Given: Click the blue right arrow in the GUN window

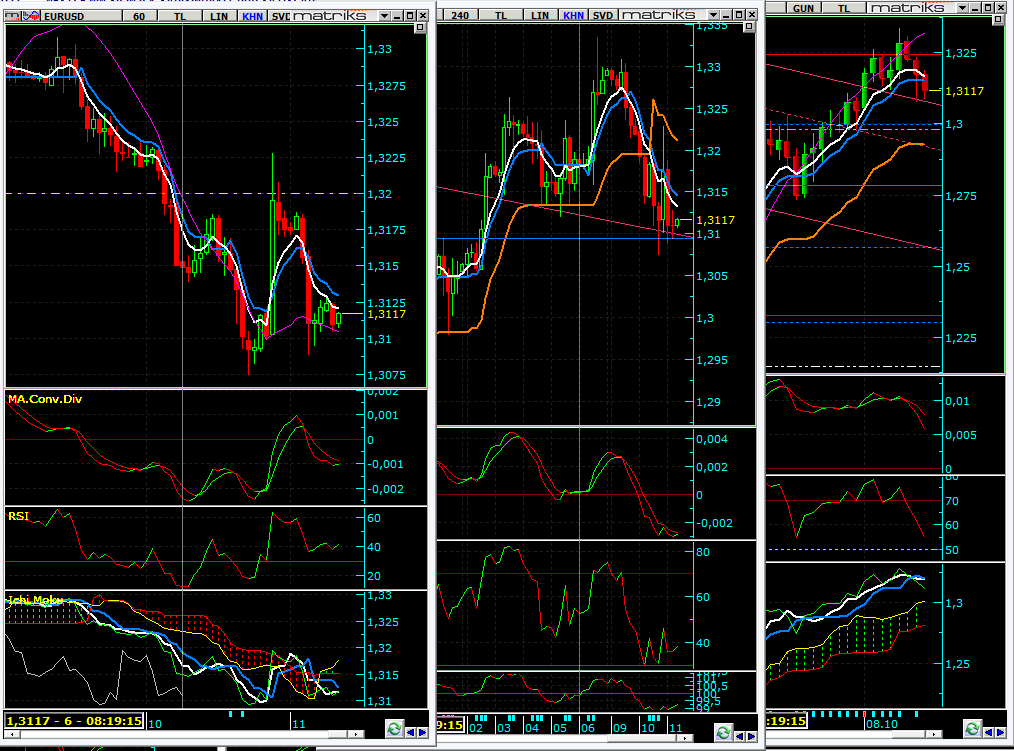Looking at the screenshot, I should coord(1001,732).
